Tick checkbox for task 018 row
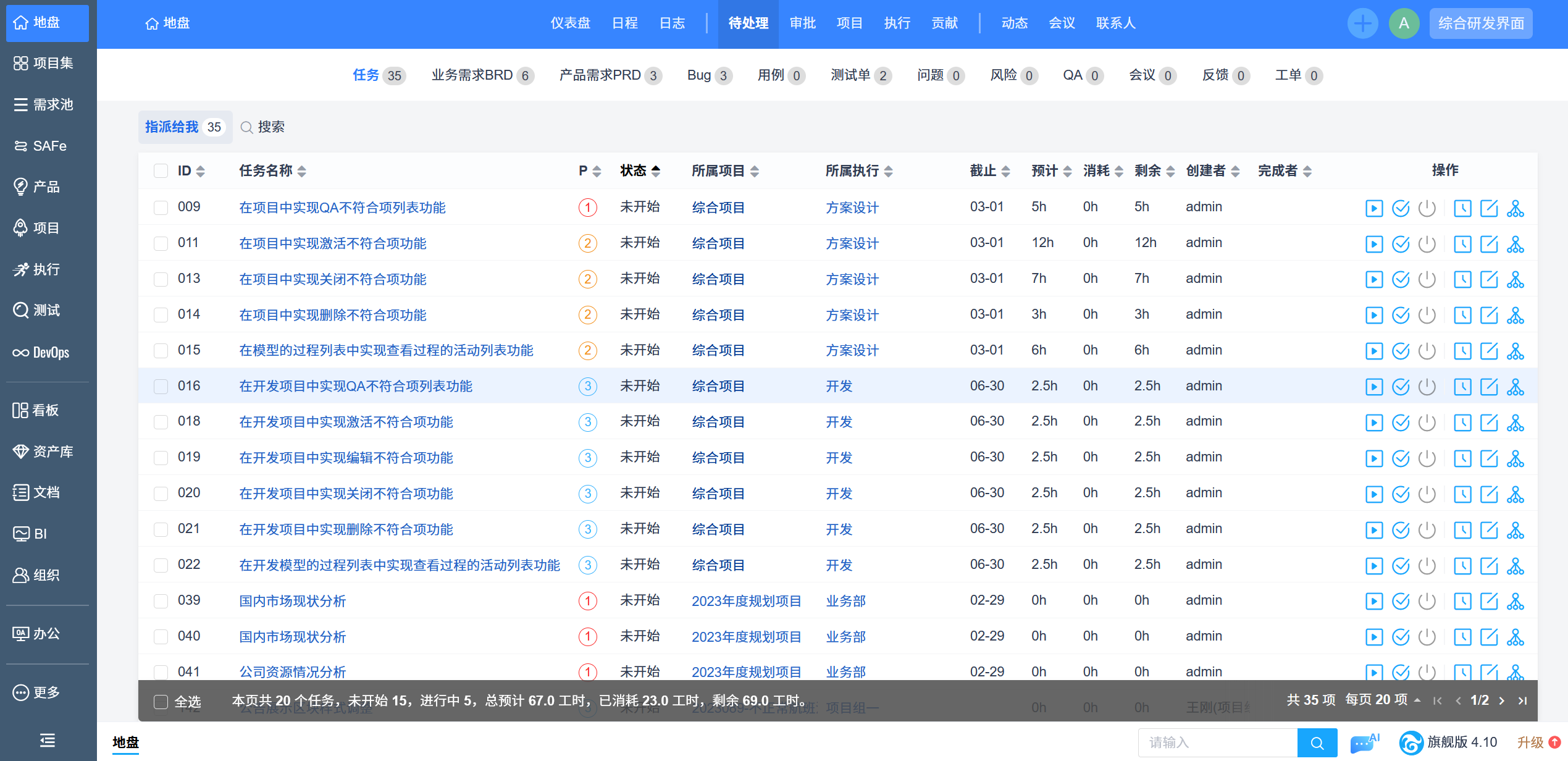 161,422
